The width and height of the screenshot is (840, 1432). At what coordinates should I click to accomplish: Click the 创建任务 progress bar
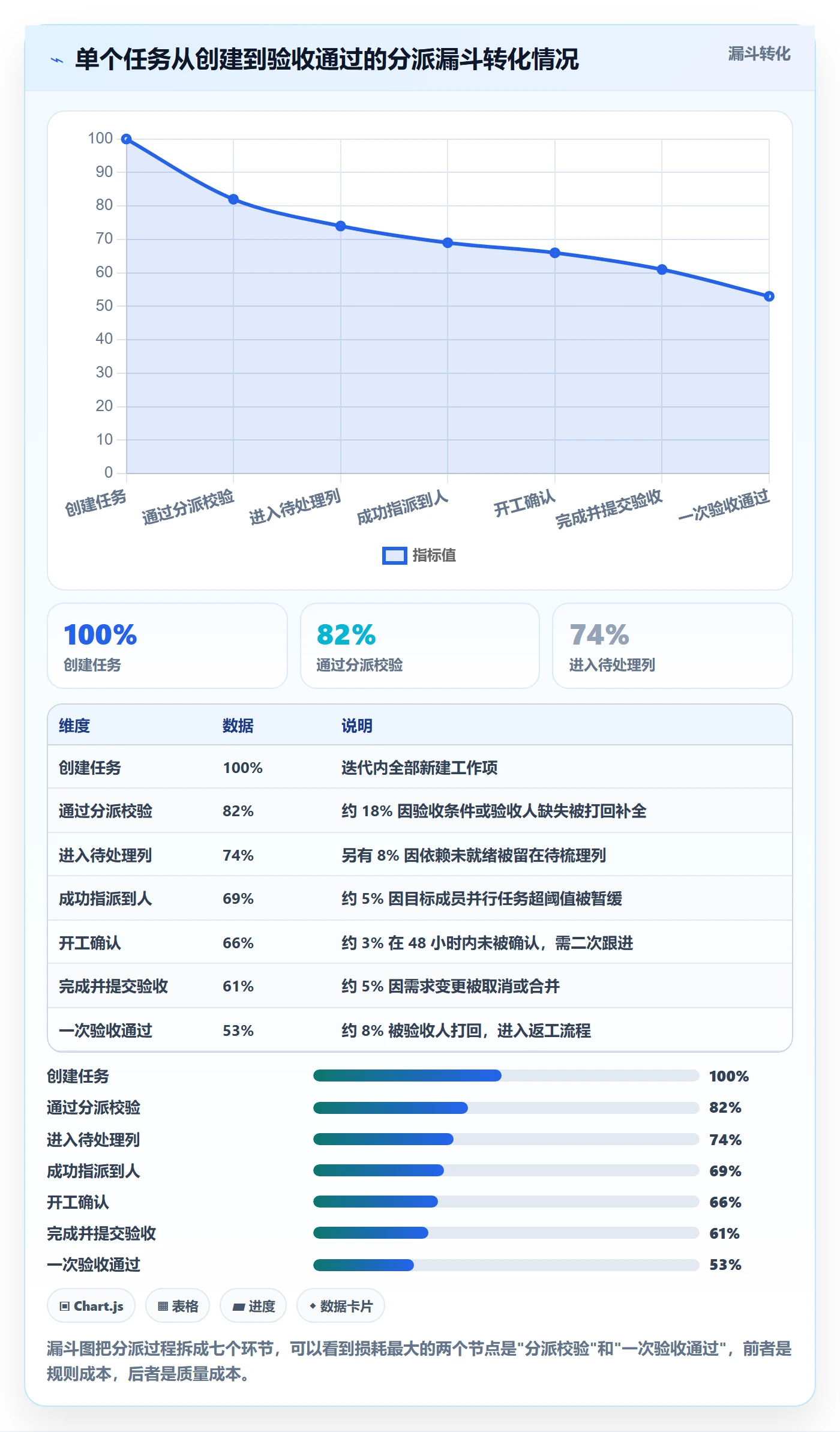(506, 1076)
